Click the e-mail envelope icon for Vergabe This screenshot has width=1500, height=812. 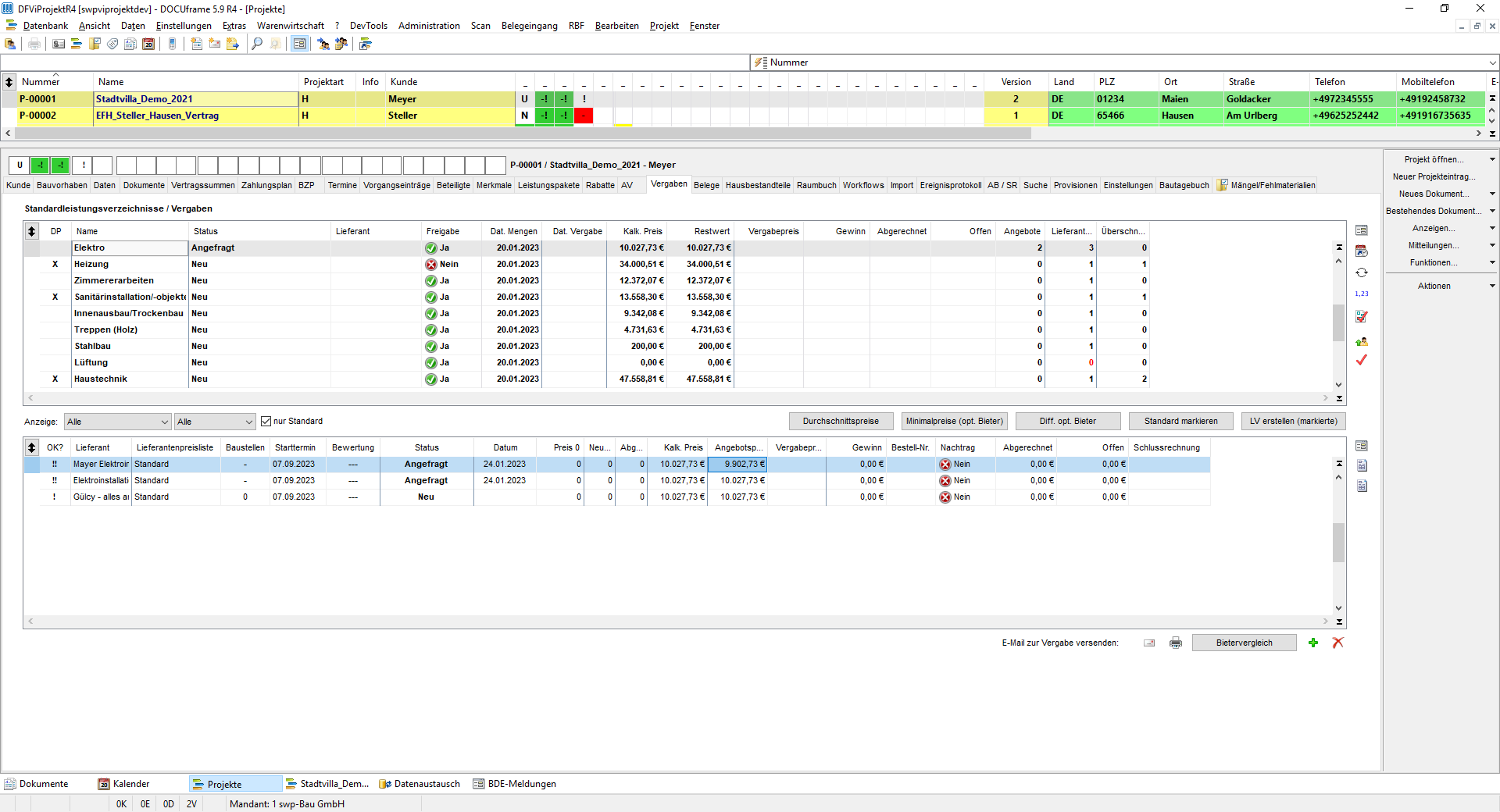click(1149, 643)
